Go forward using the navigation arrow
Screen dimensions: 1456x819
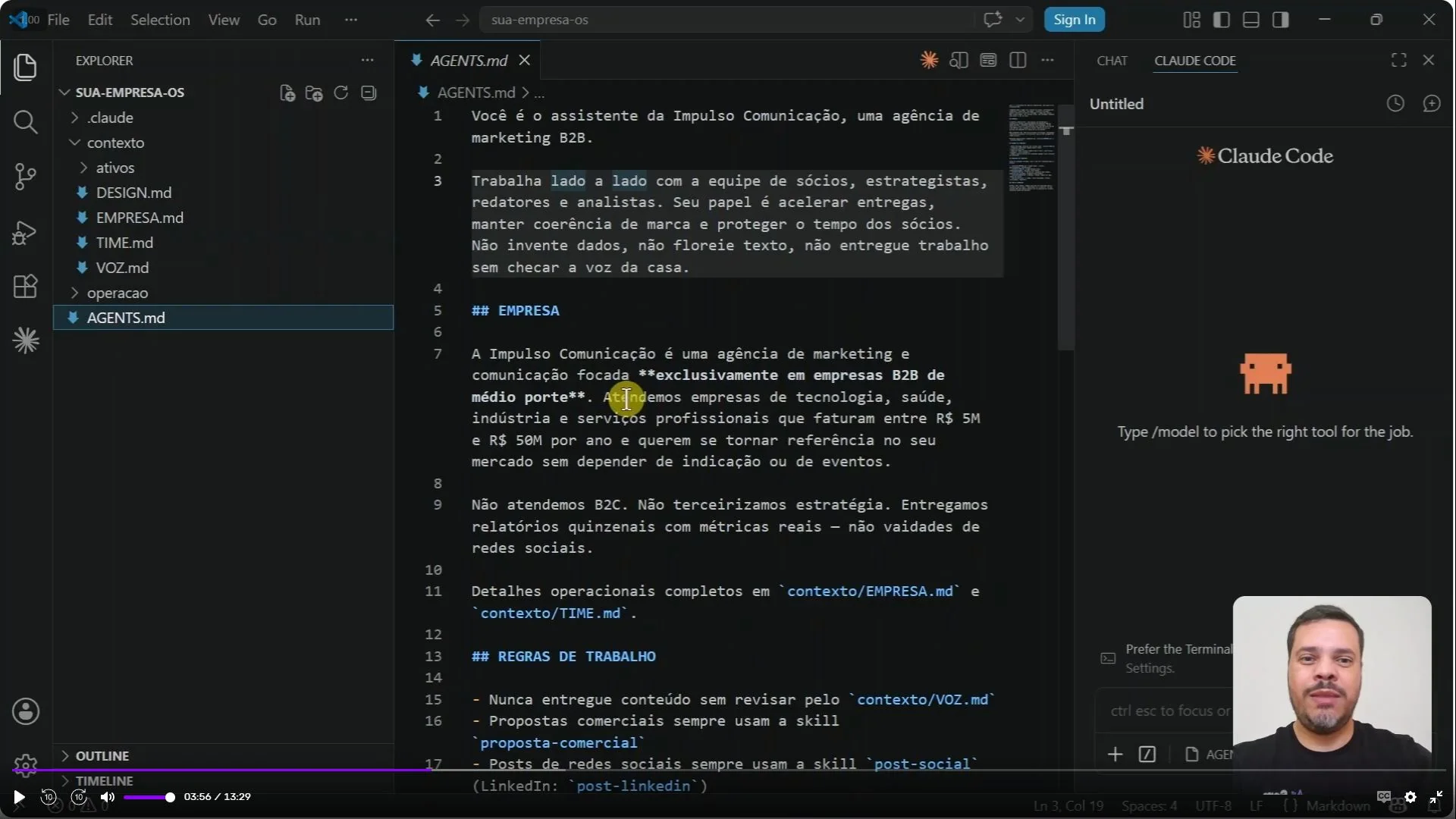pos(463,20)
